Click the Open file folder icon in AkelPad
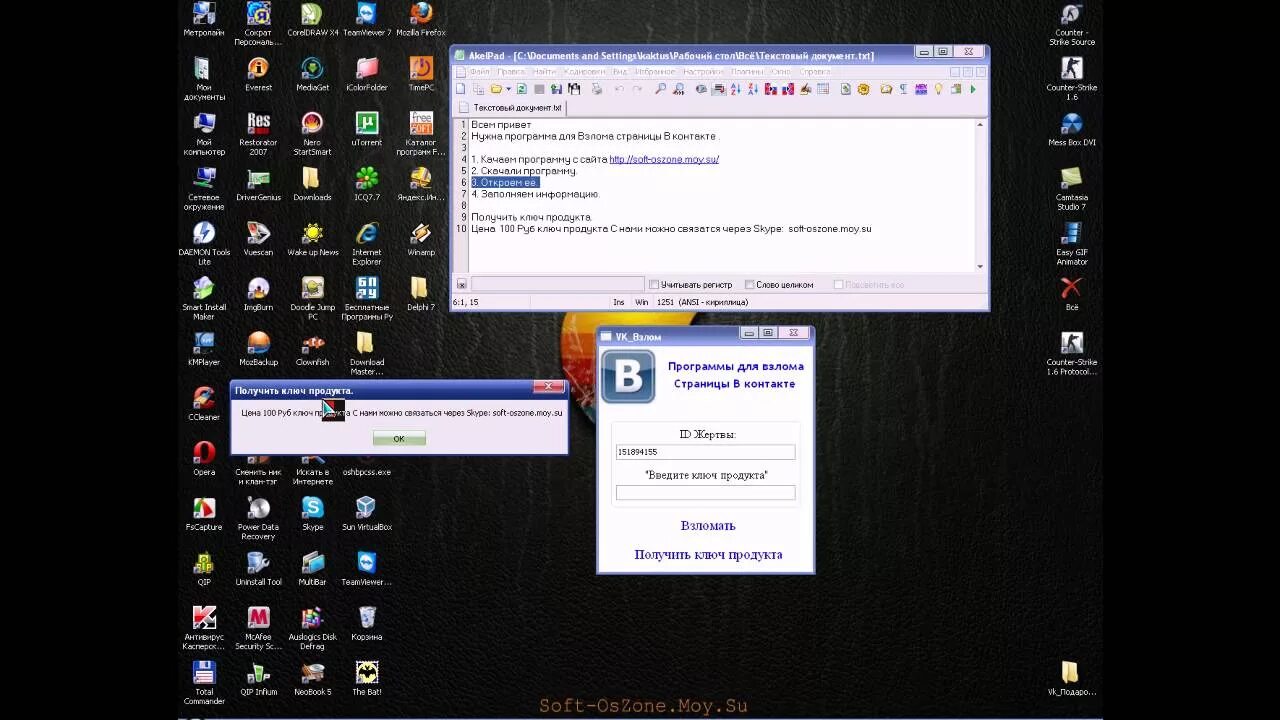The height and width of the screenshot is (720, 1280). coord(495,89)
